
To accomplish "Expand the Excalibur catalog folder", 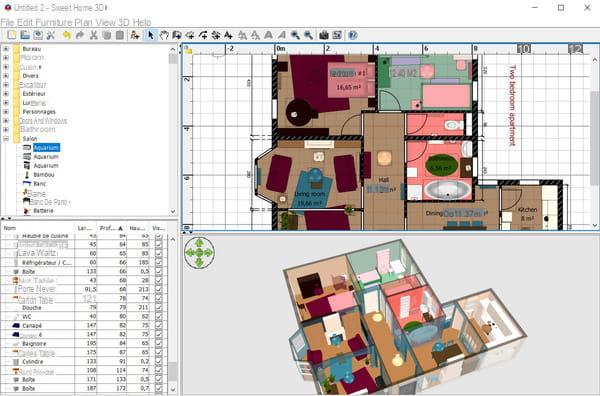I will click(6, 85).
